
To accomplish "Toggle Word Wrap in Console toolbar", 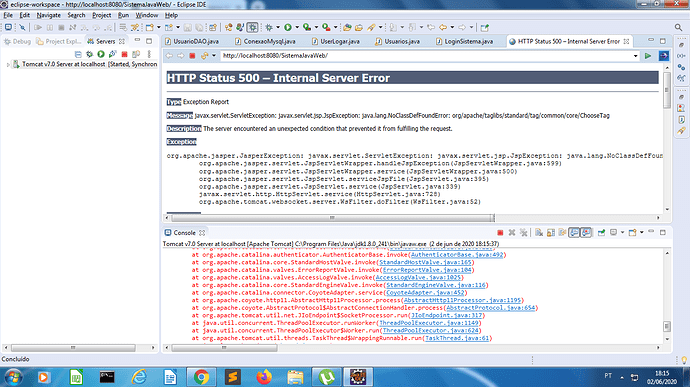I will pos(562,232).
